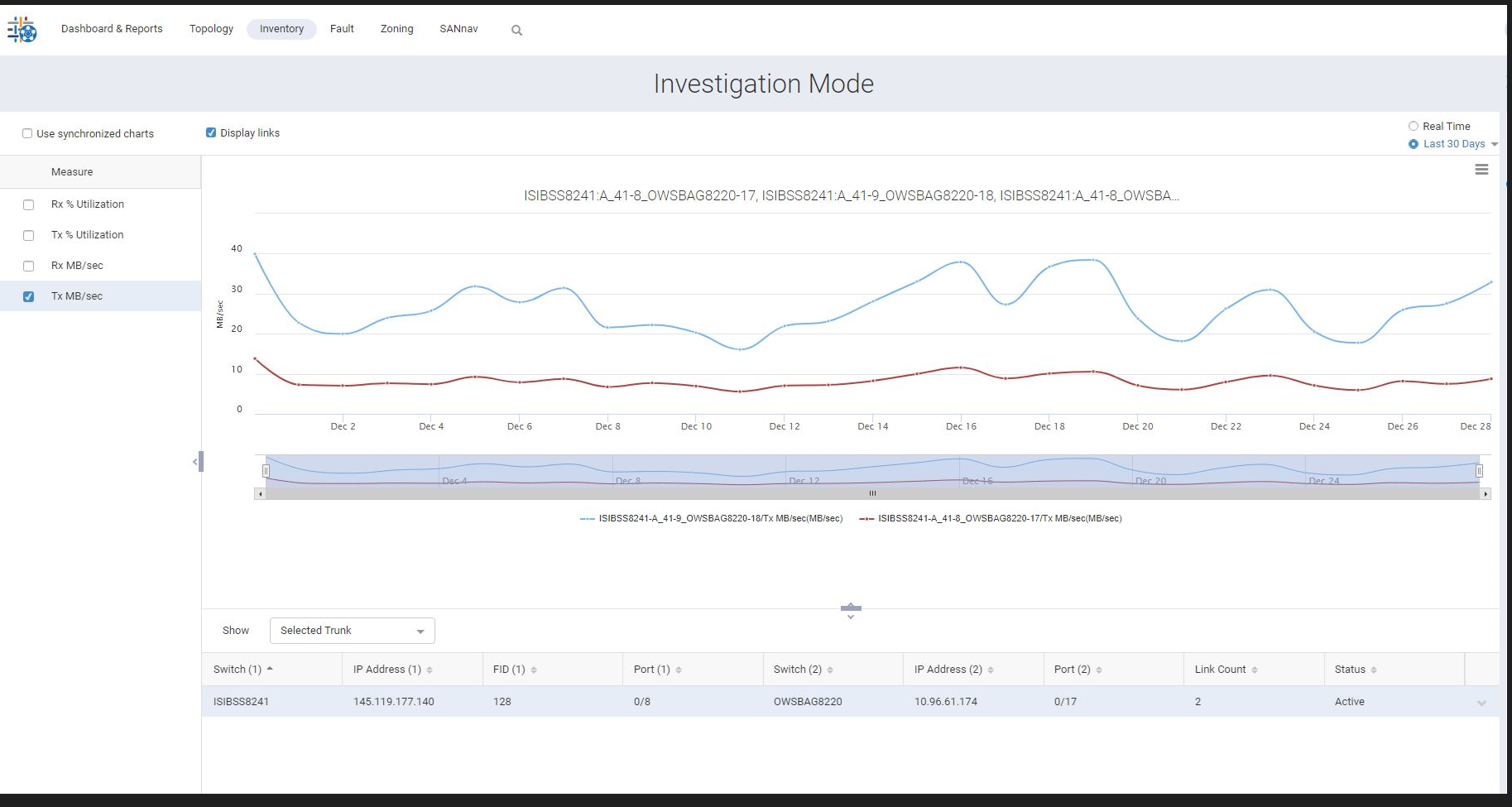
Task: Uncheck the Display links checkbox
Action: pos(211,132)
